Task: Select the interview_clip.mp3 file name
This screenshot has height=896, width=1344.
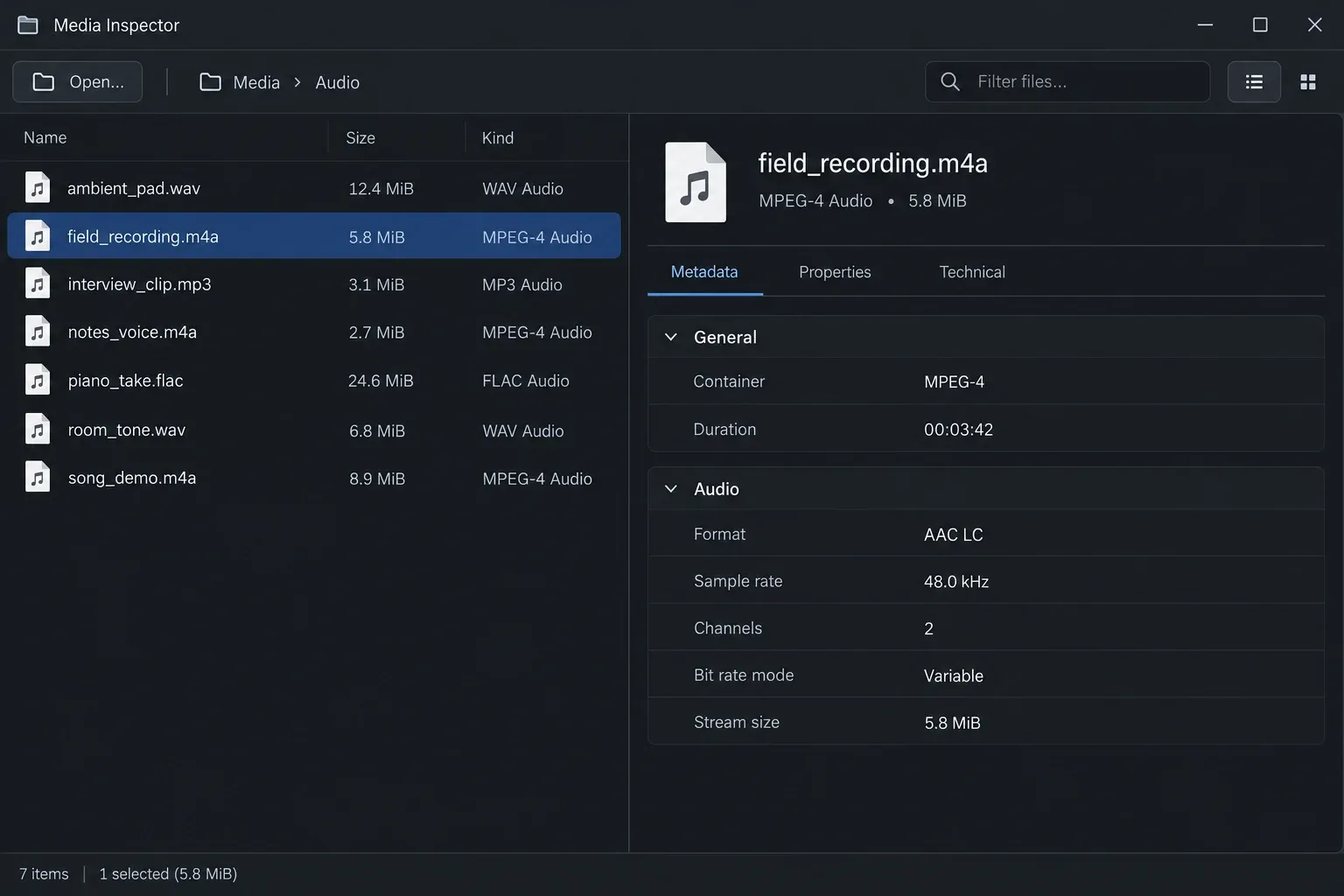Action: point(139,284)
